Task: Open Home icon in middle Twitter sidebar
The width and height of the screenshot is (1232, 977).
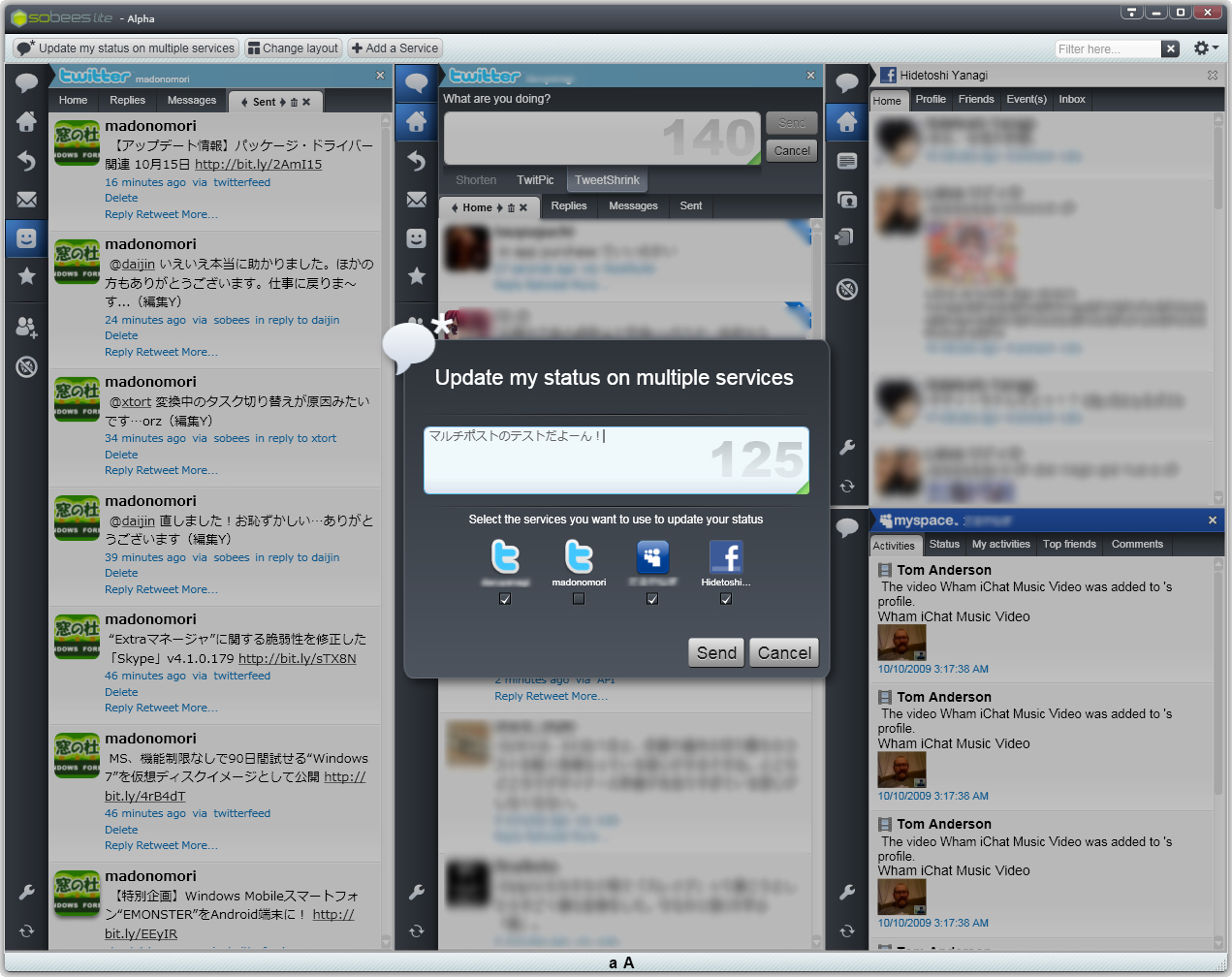Action: coord(416,121)
